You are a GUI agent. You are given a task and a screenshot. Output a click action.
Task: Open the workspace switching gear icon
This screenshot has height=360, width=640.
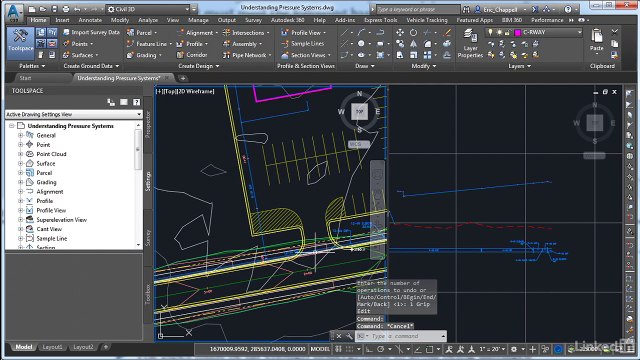coord(514,349)
